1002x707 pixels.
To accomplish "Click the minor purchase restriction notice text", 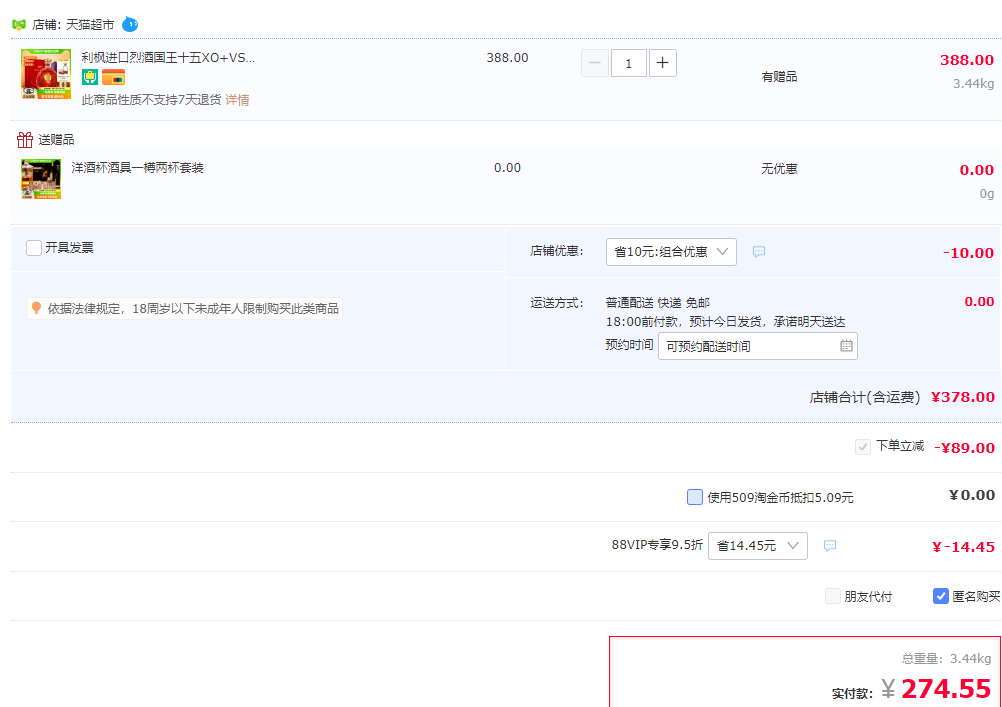I will tap(193, 309).
